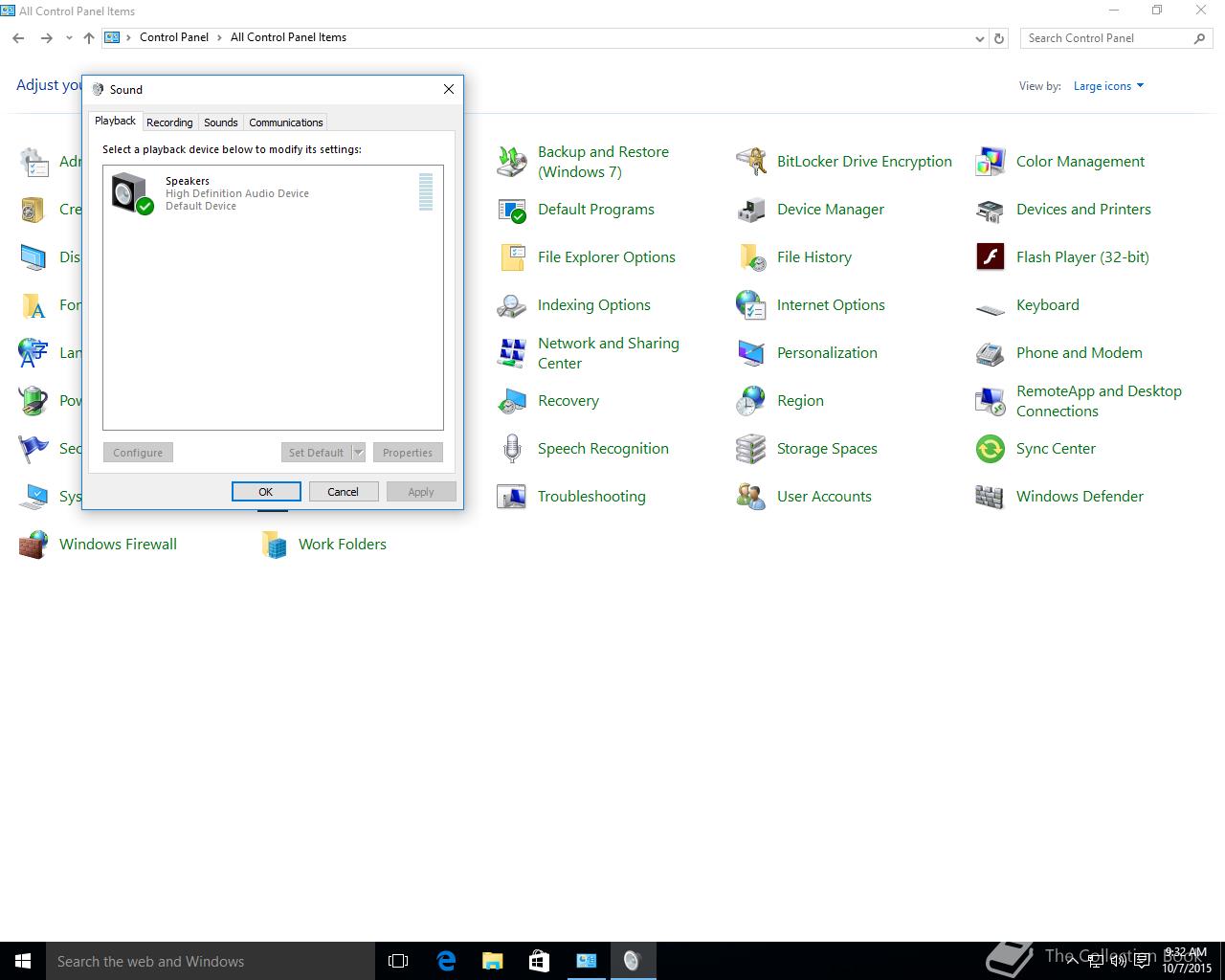Screen dimensions: 1225x980
Task: Click the Storage Spaces icon
Action: pos(751,449)
